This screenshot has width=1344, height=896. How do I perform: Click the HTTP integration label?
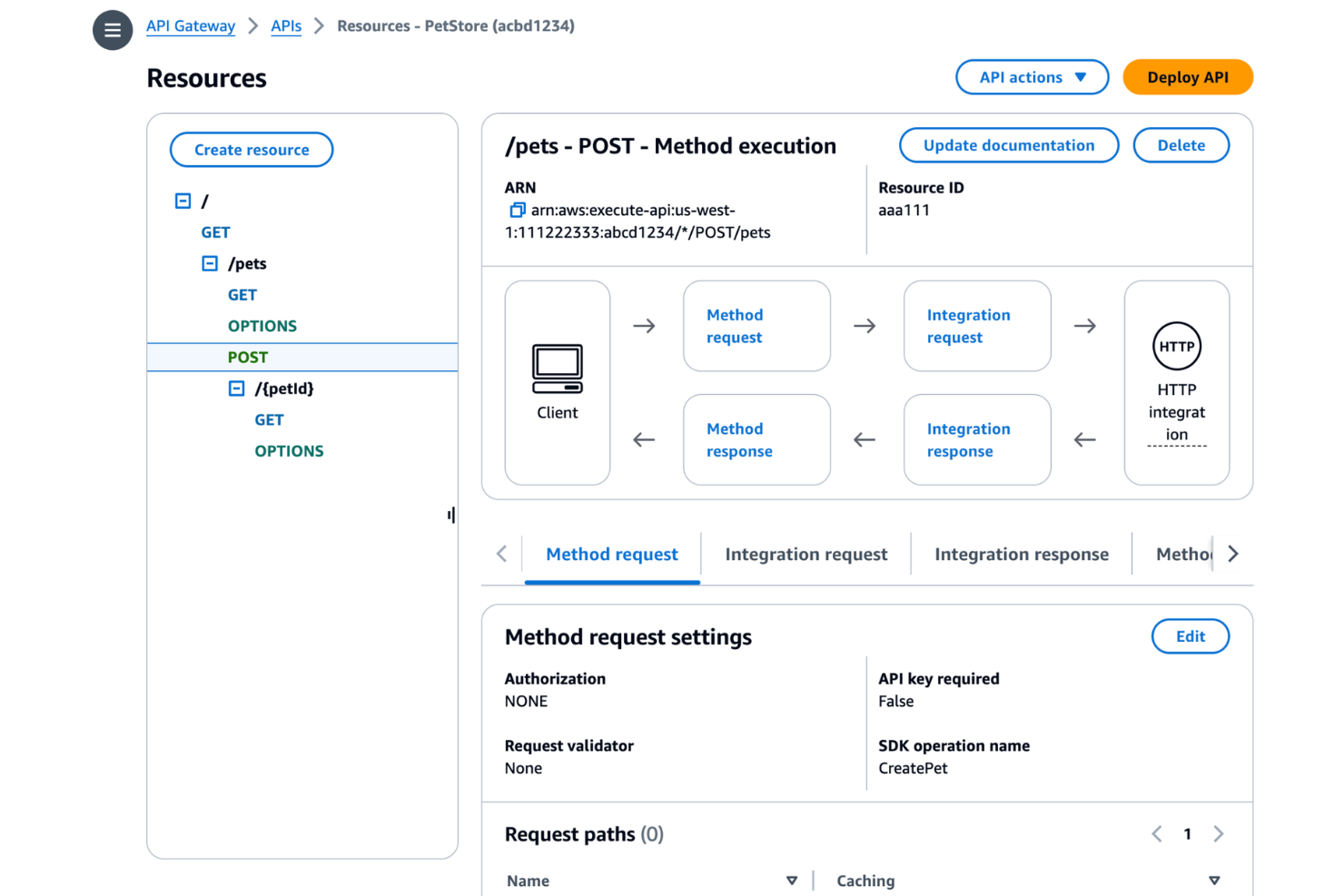pos(1177,412)
